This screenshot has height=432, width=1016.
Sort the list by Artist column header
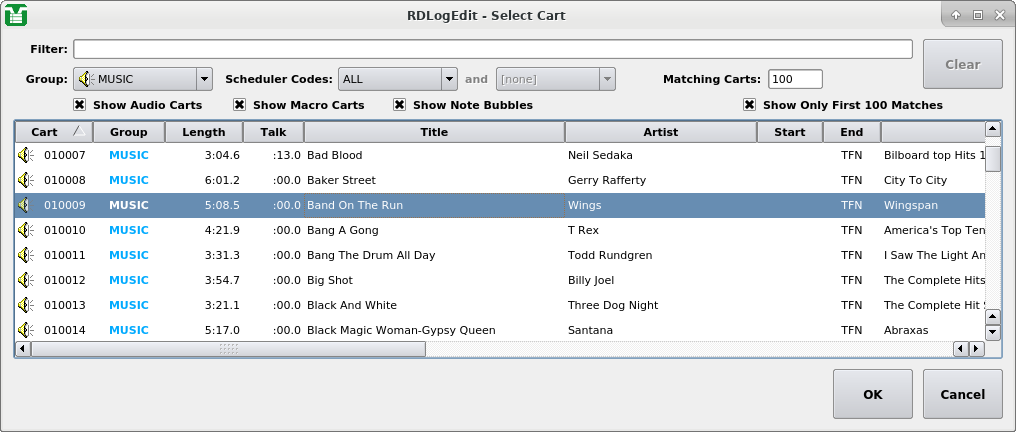pos(660,132)
